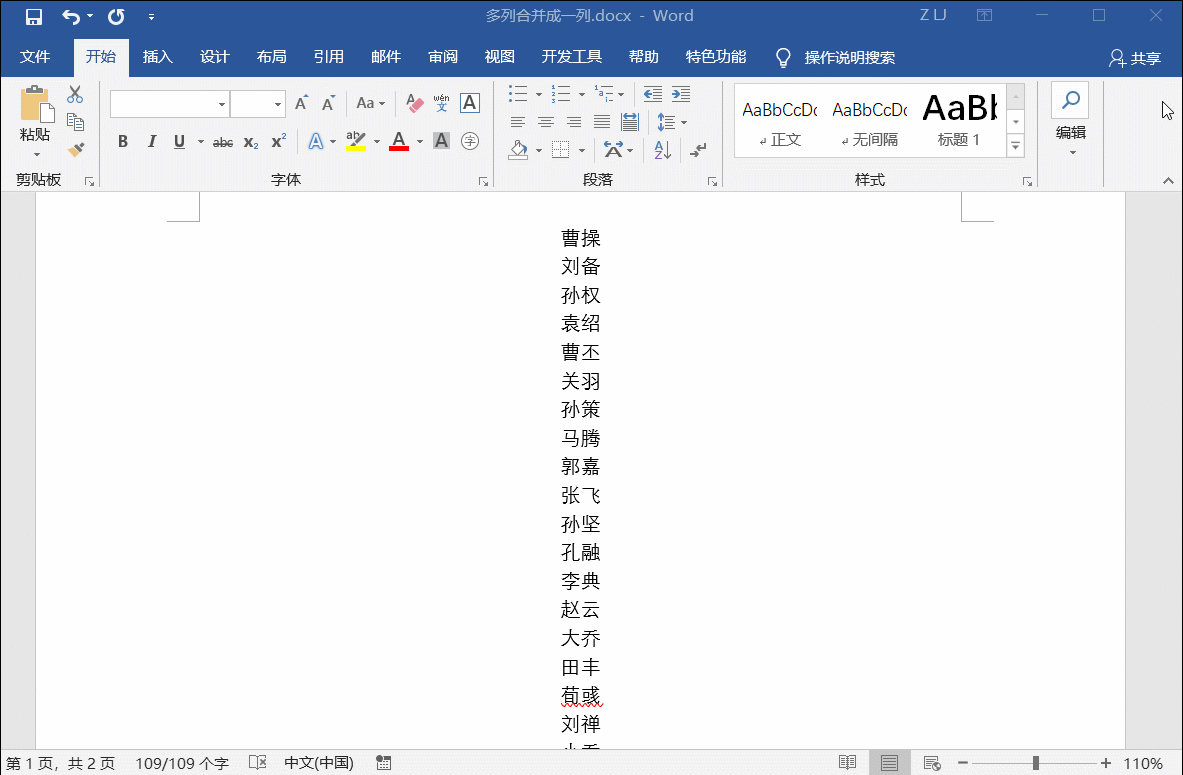Center align text
1183x775 pixels.
(545, 122)
